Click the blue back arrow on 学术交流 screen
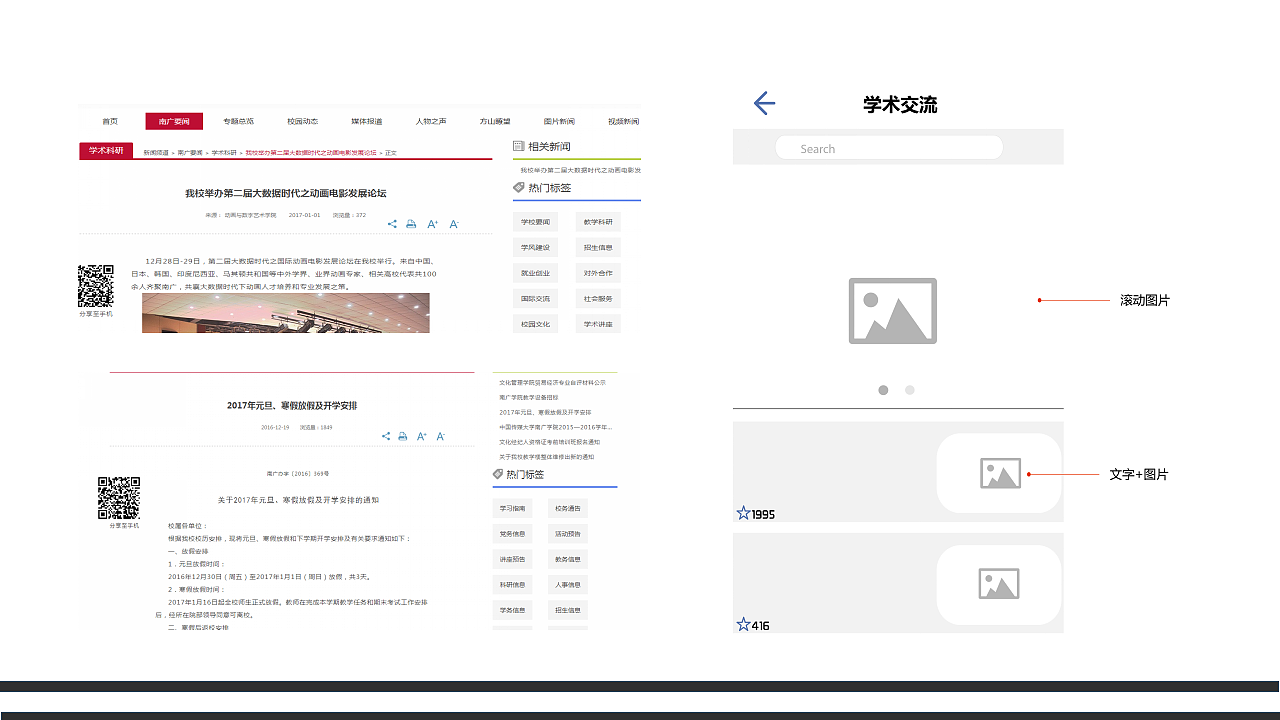 tap(763, 103)
